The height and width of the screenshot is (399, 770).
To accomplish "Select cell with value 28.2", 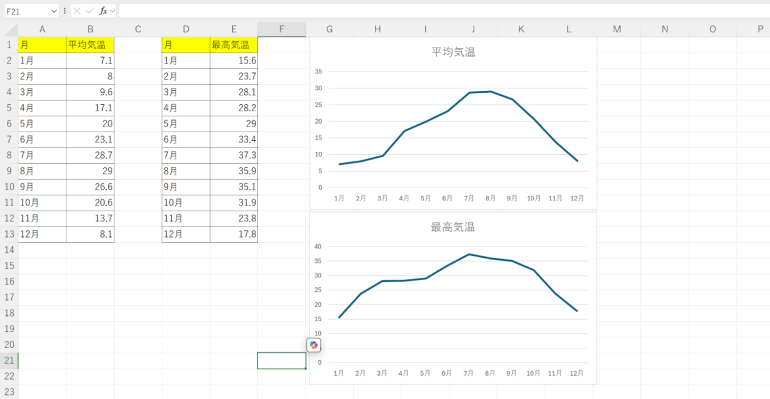I will 234,108.
